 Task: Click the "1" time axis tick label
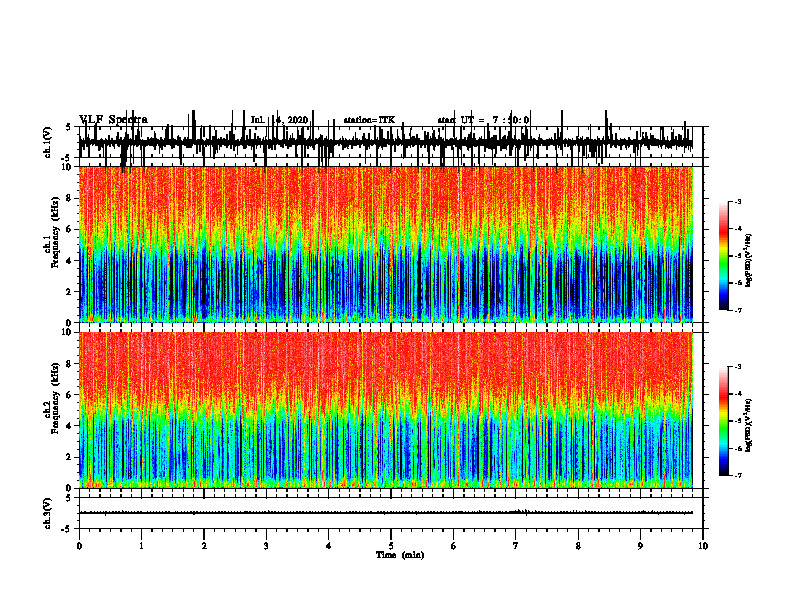coord(141,546)
